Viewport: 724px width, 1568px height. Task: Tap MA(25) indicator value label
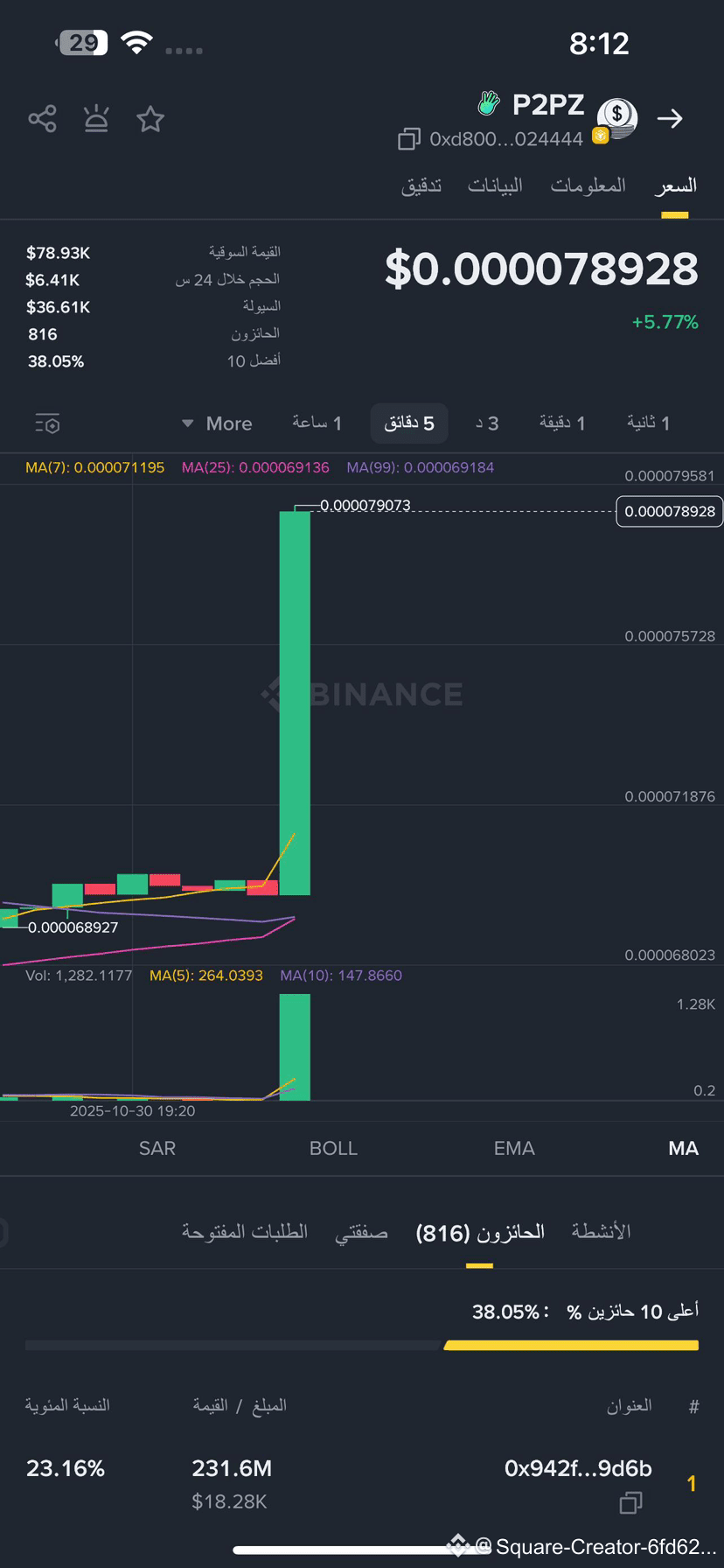255,467
